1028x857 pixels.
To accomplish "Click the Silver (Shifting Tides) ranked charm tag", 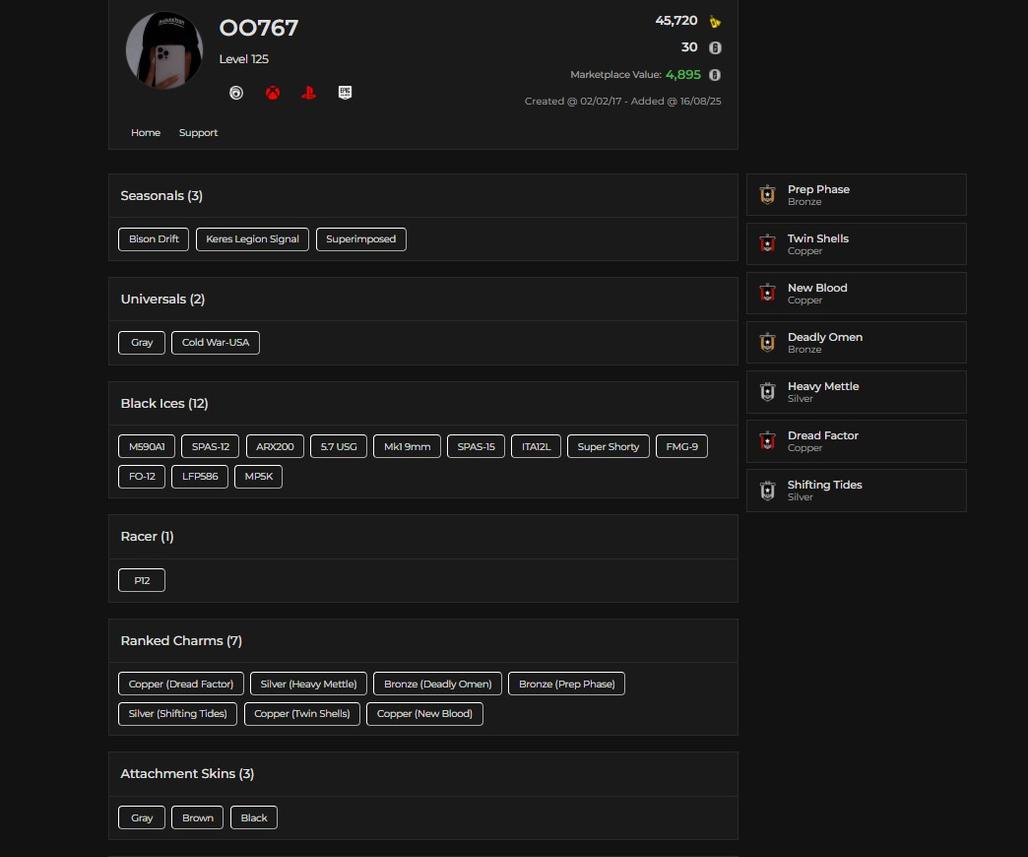I will [x=178, y=714].
